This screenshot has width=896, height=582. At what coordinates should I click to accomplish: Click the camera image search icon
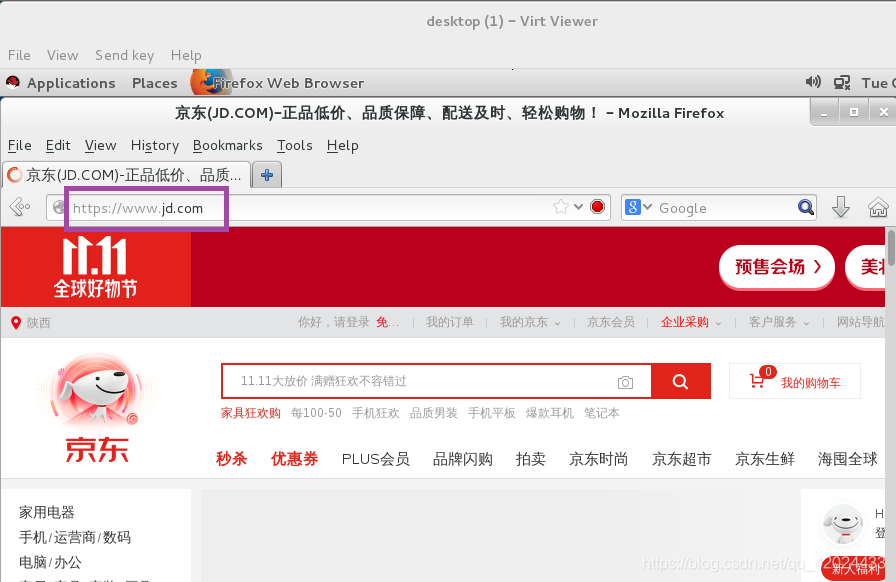pyautogui.click(x=625, y=382)
